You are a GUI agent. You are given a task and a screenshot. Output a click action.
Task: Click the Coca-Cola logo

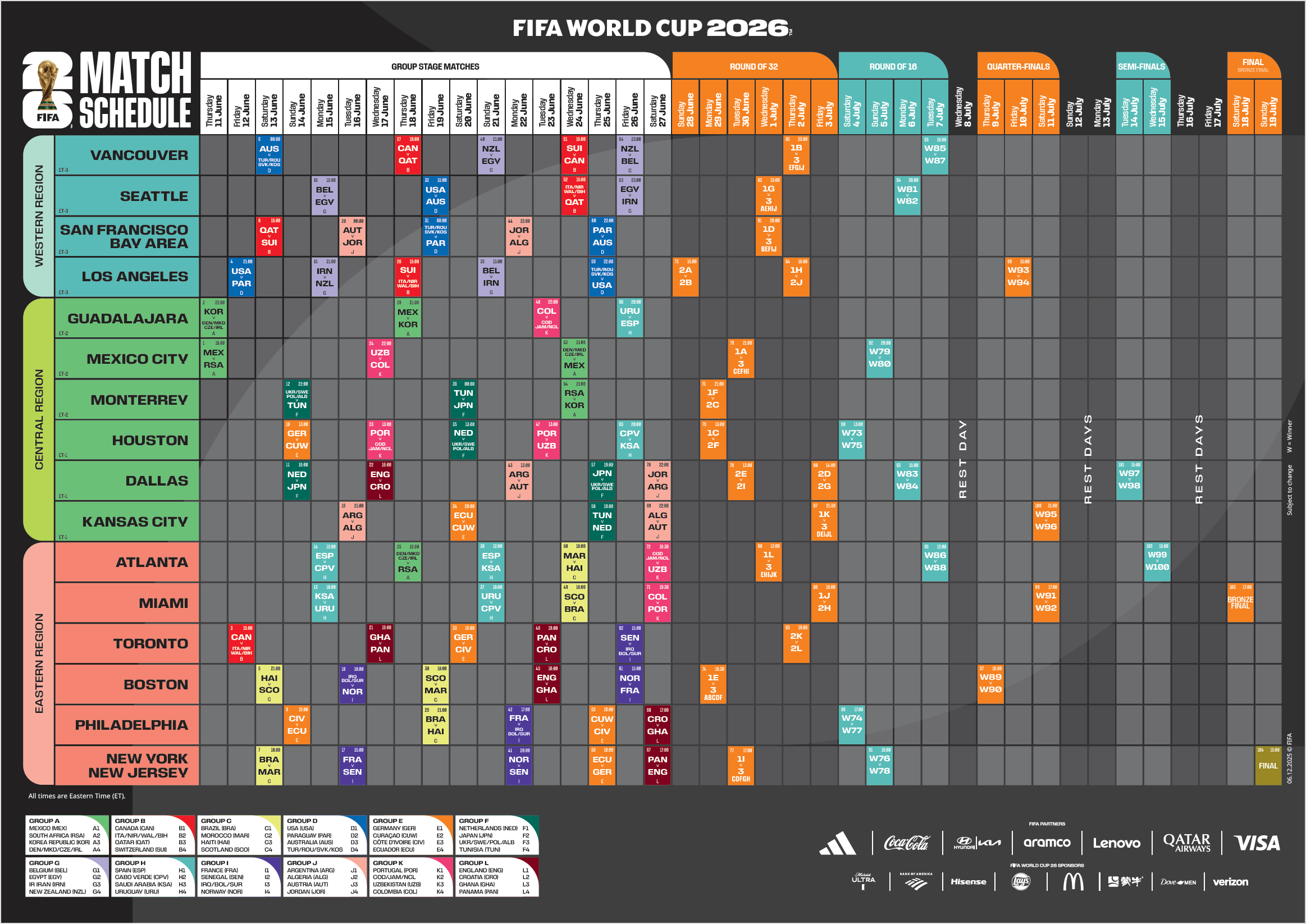click(x=907, y=843)
